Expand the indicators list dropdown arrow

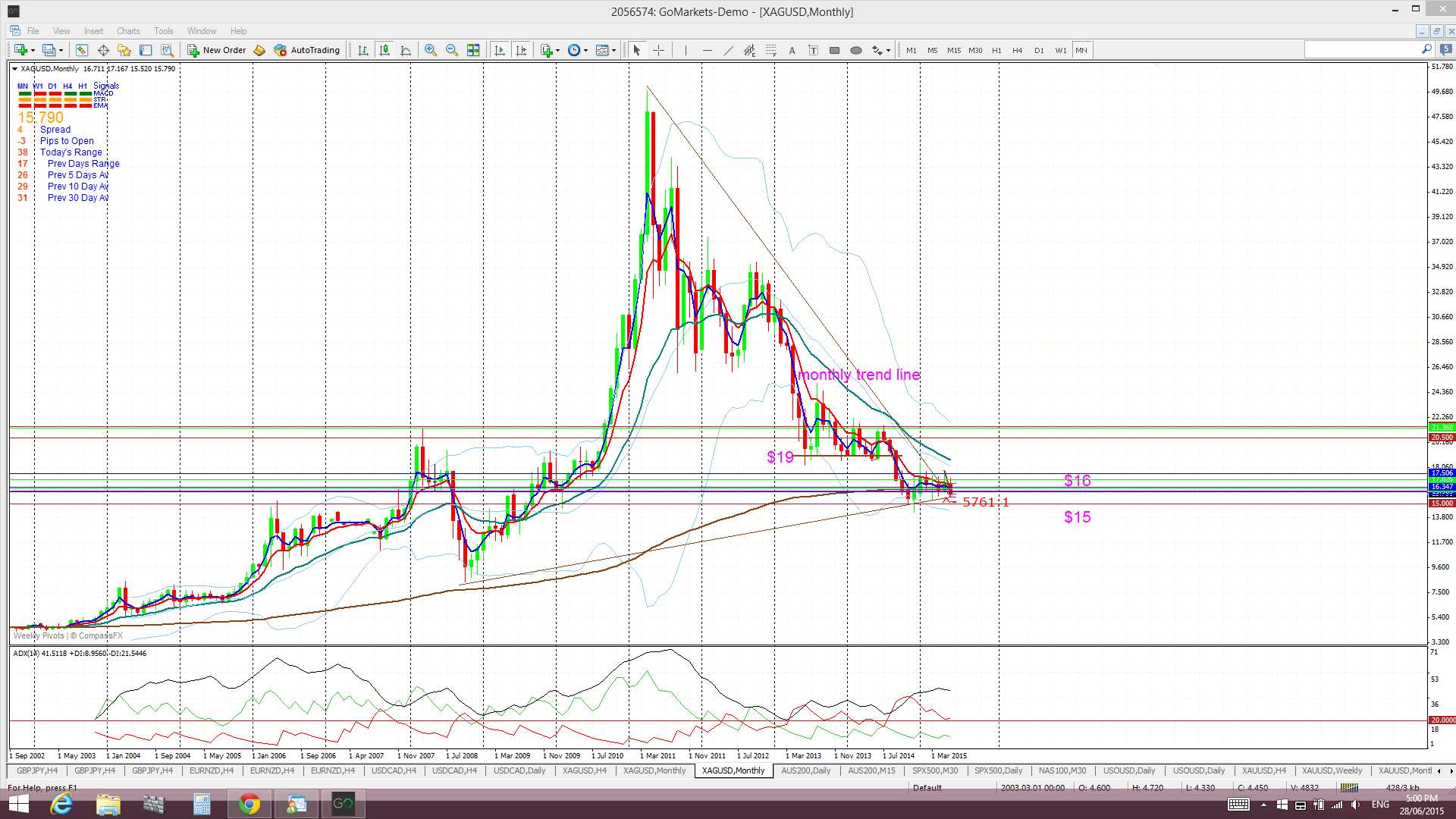[x=558, y=50]
